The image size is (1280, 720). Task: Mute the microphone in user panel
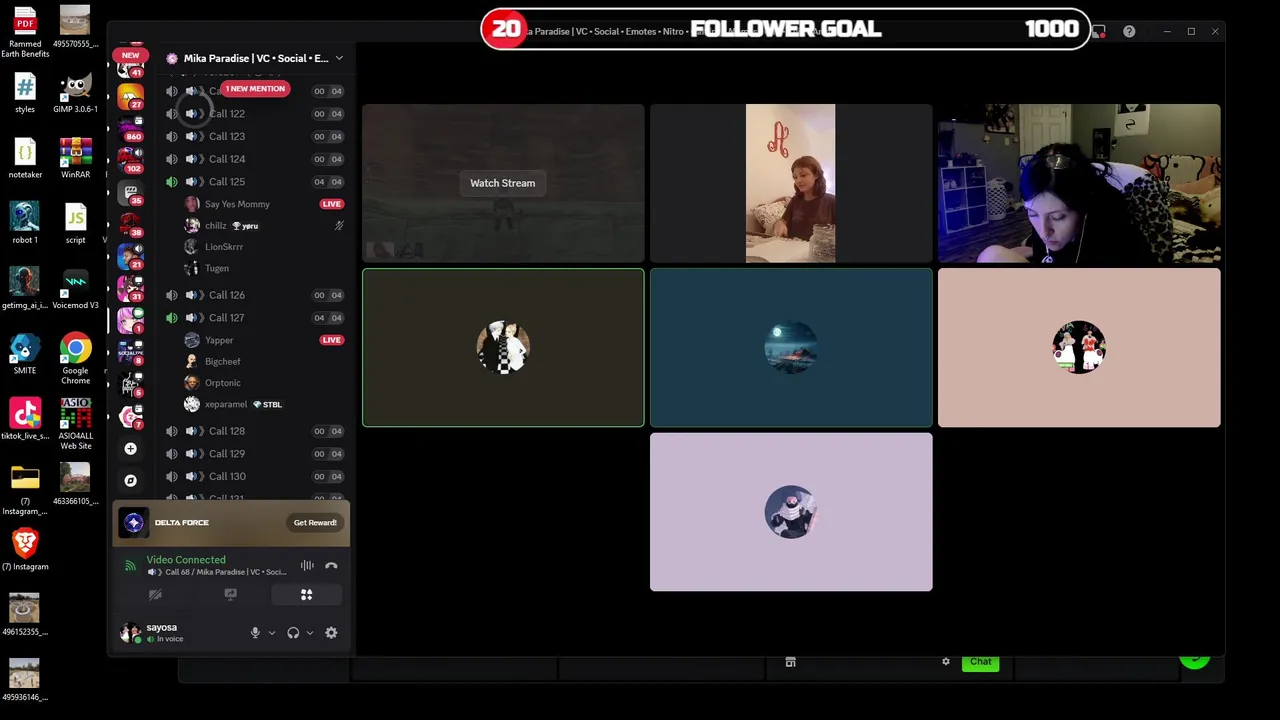click(255, 632)
